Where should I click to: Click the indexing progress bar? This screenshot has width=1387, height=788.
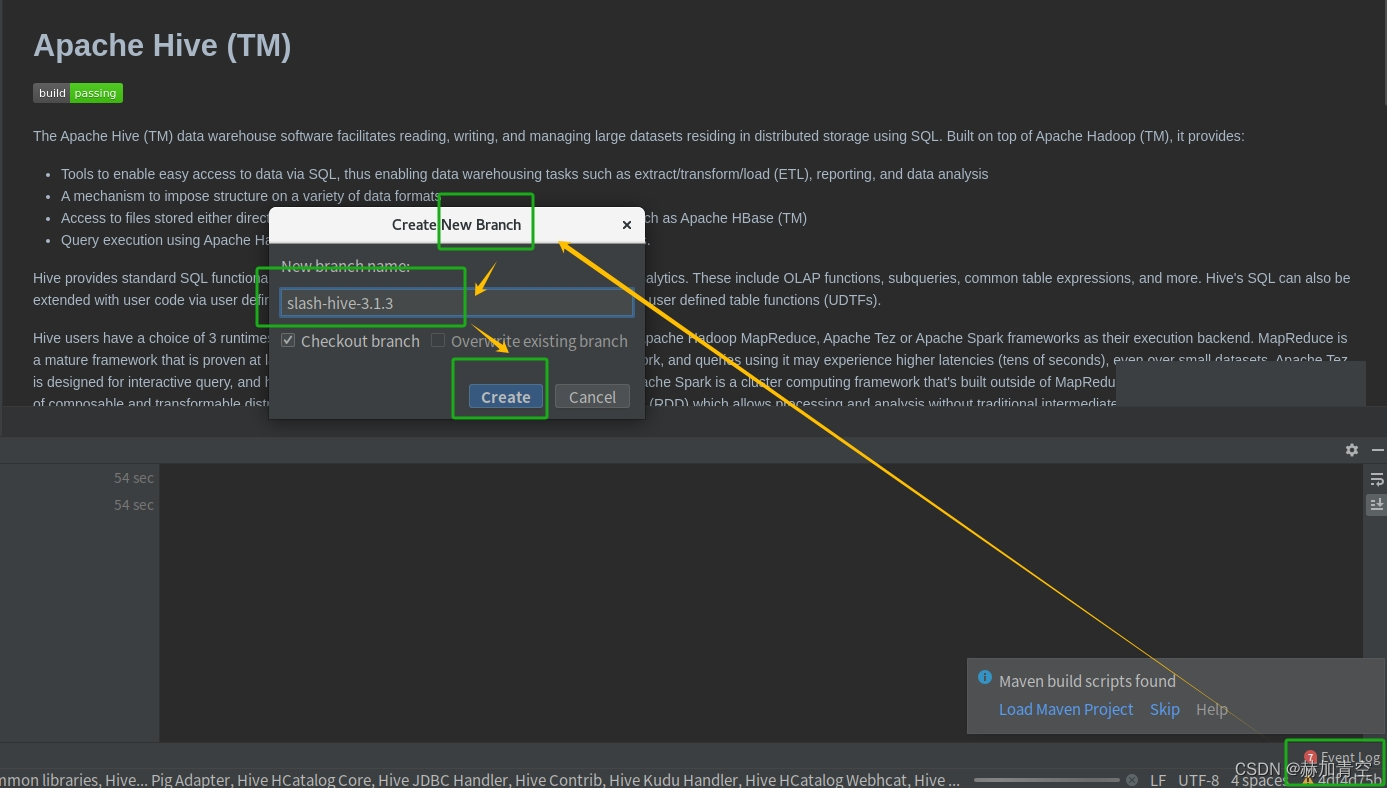[x=1046, y=780]
